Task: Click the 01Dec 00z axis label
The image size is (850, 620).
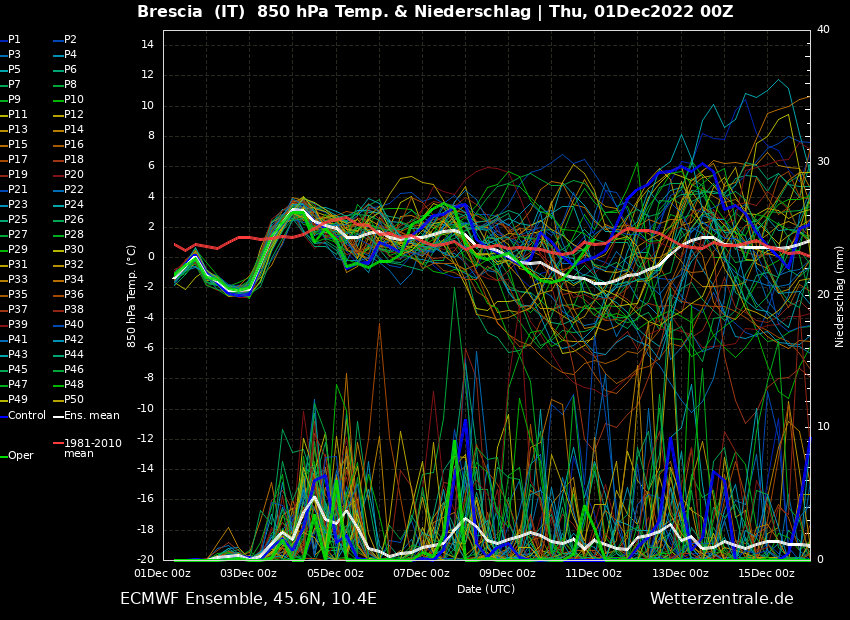Action: [x=163, y=574]
